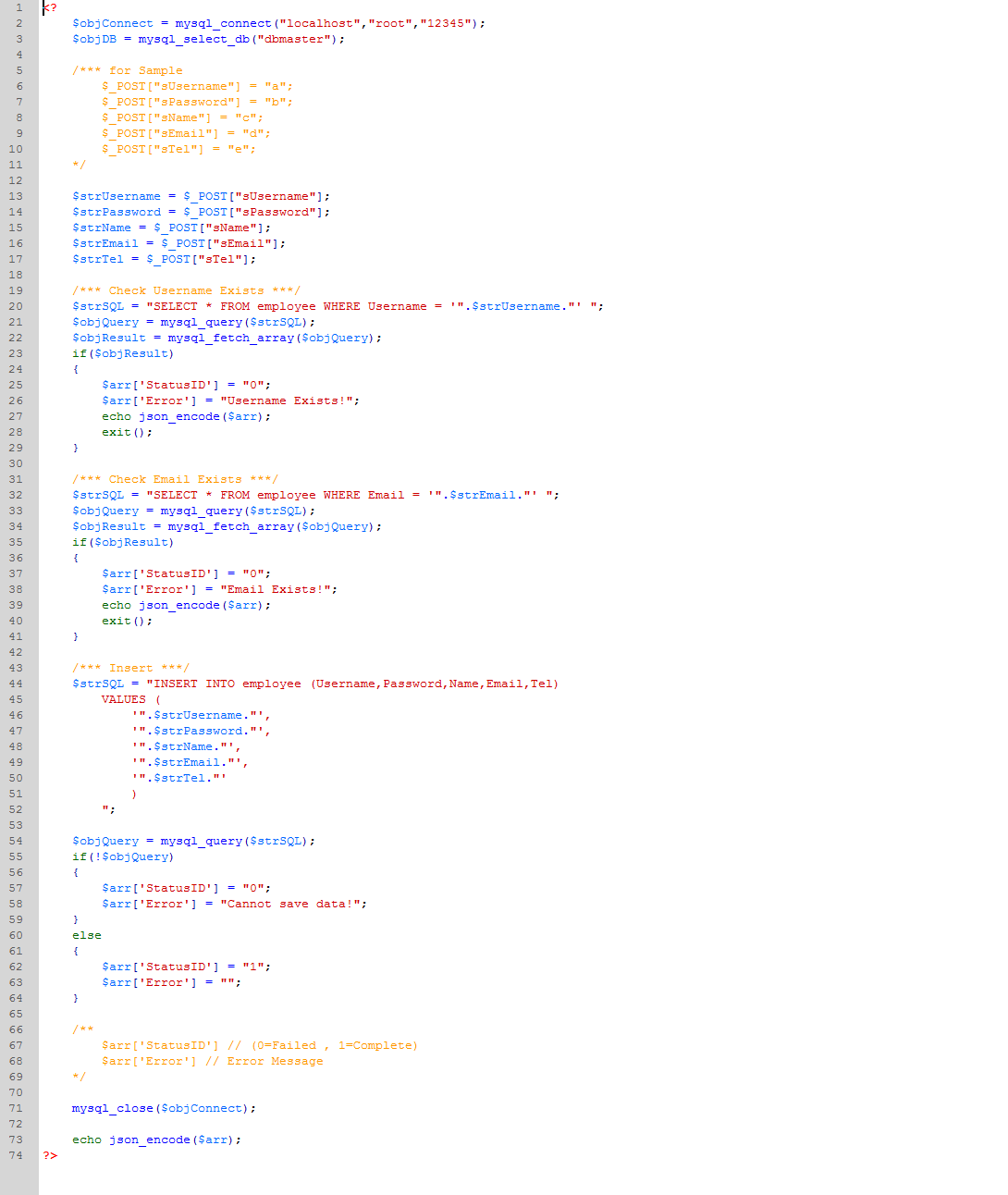Viewport: 1008px width, 1195px height.
Task: Click the '".$strUsername."', value line
Action: pos(201,715)
